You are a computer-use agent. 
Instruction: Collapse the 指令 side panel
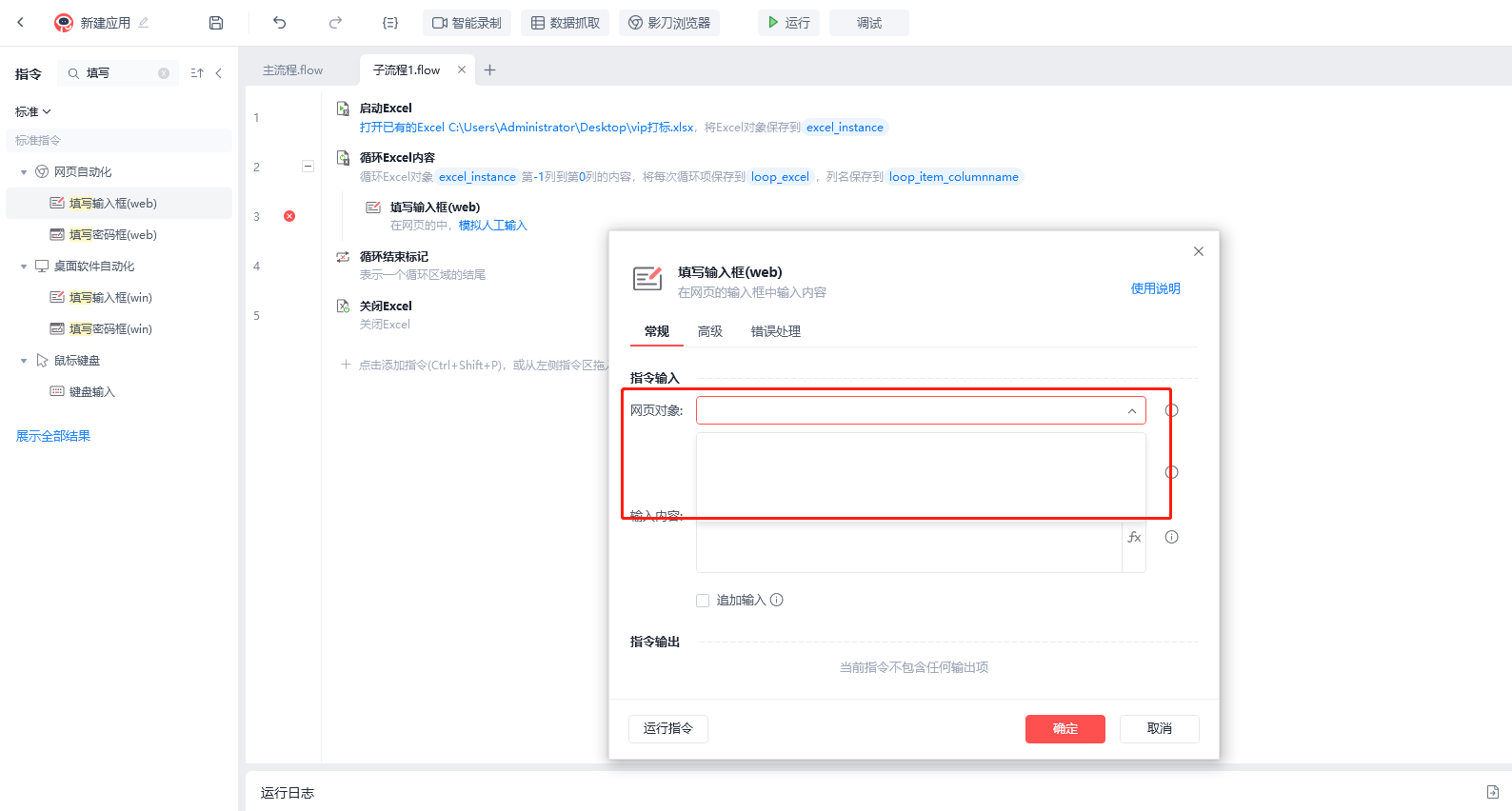coord(219,73)
